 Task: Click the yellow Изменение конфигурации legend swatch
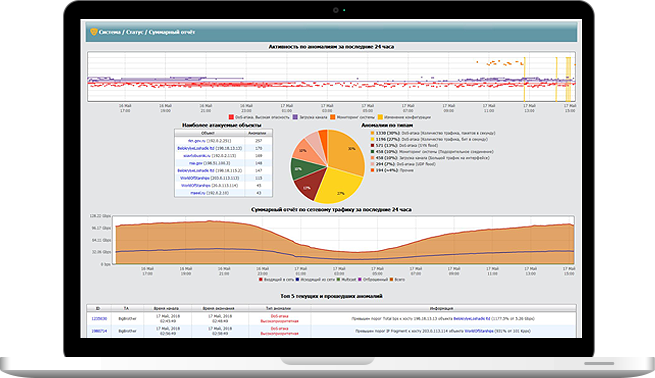[380, 117]
